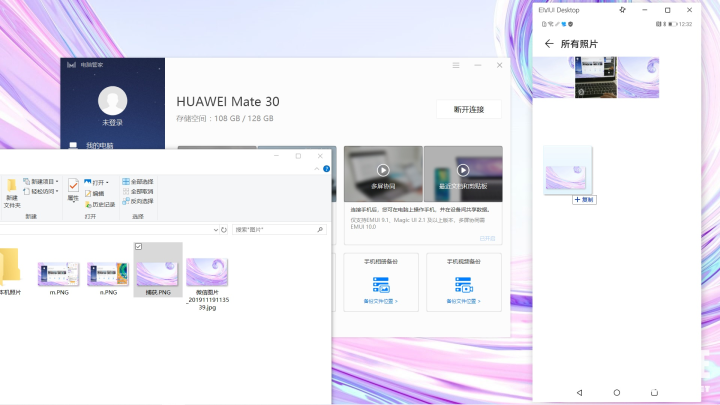Click History in the ribbon Open group
This screenshot has height=405, width=720.
[100, 204]
